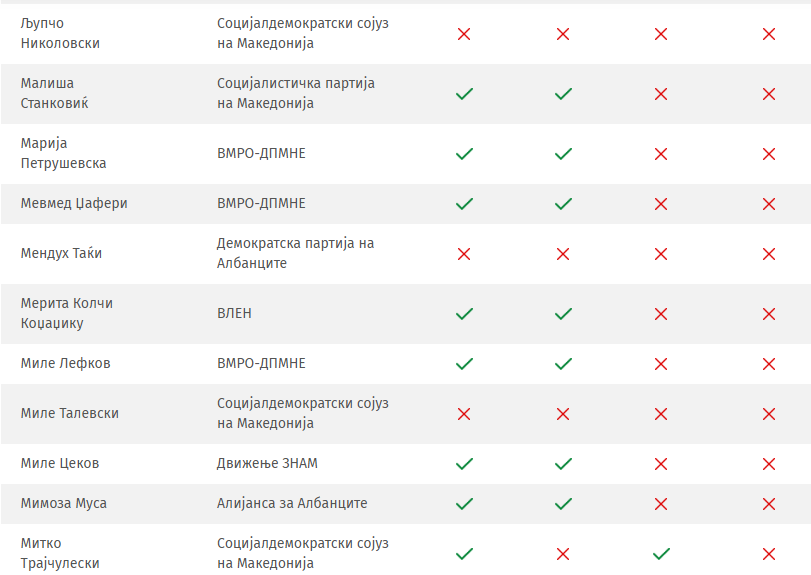
Task: Click last red cross in Мевмед Џафери row
Action: click(x=769, y=204)
